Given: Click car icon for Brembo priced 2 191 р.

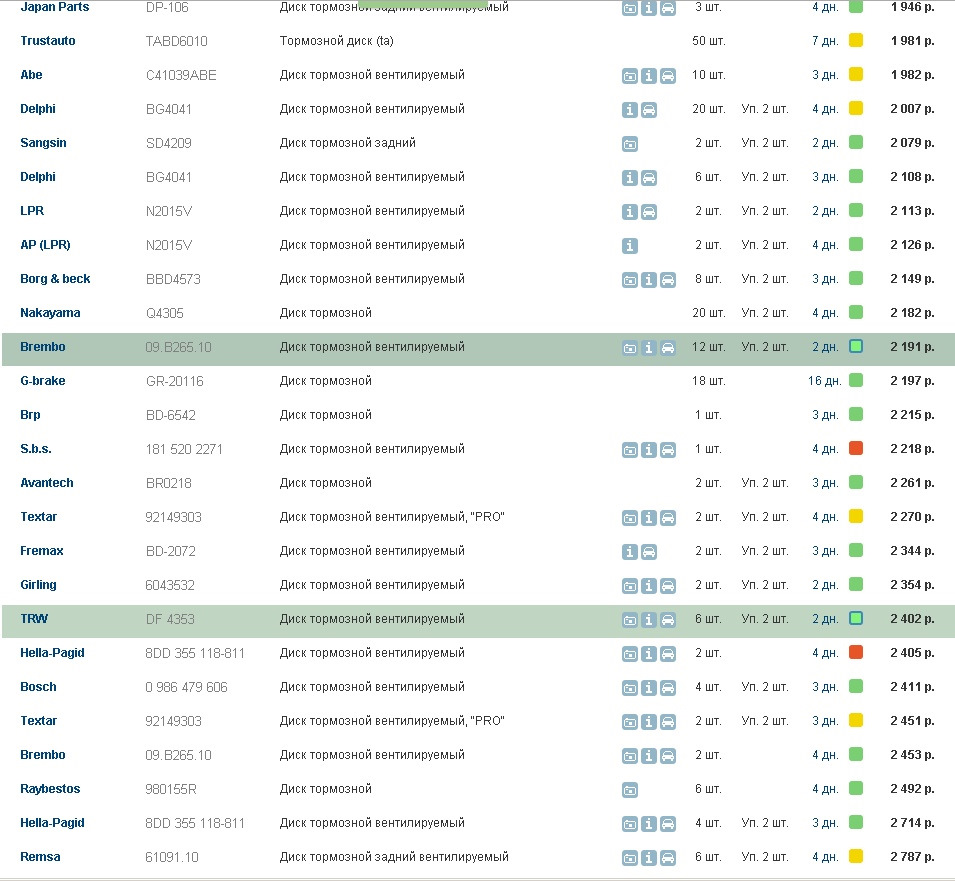Looking at the screenshot, I should (668, 348).
